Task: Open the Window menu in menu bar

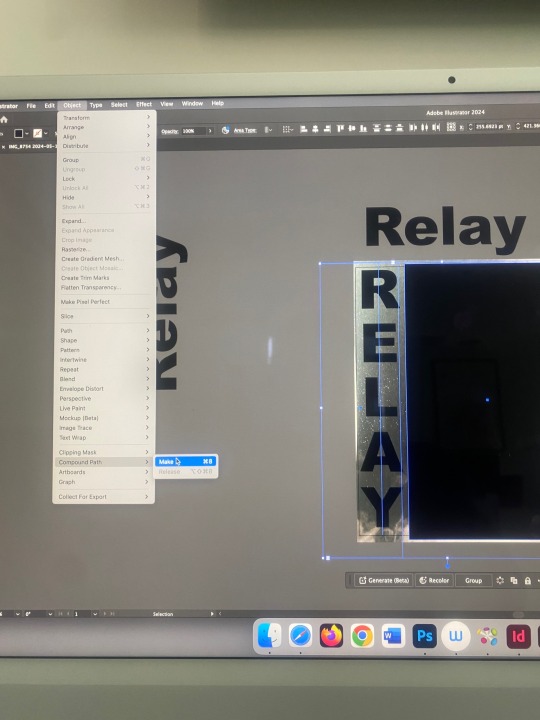Action: (192, 103)
